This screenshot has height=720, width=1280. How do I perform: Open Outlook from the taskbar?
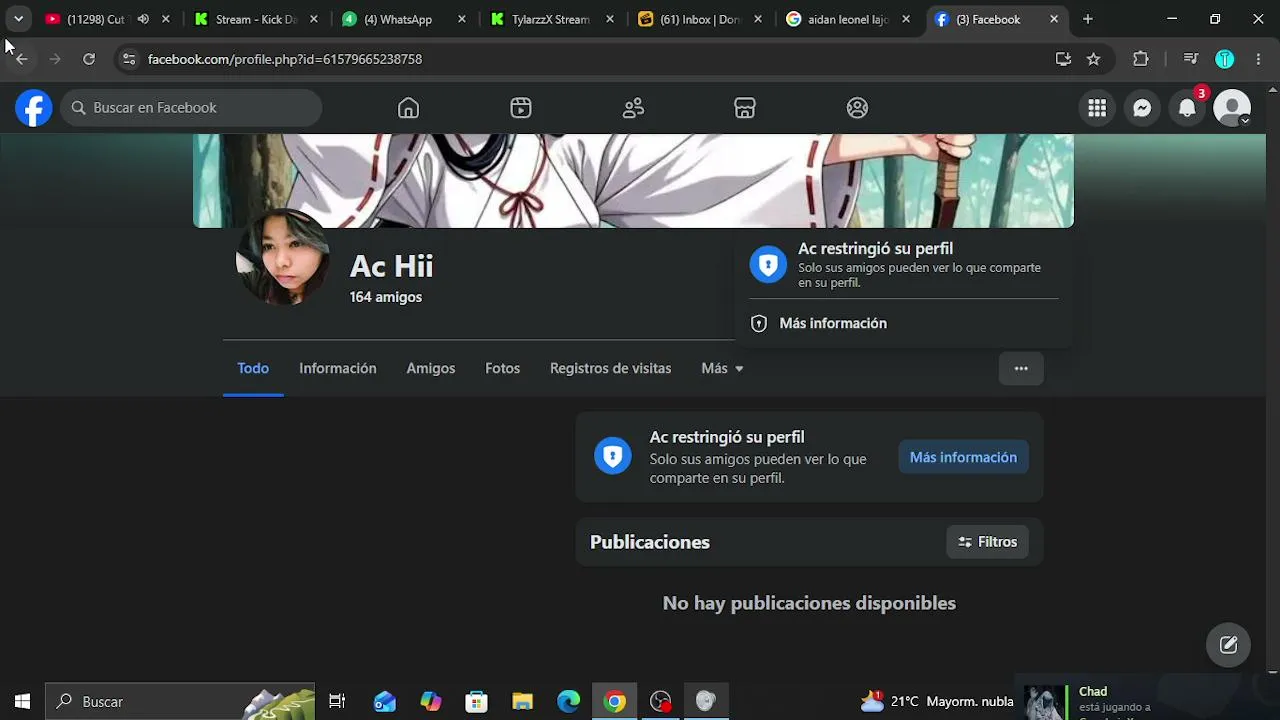384,702
